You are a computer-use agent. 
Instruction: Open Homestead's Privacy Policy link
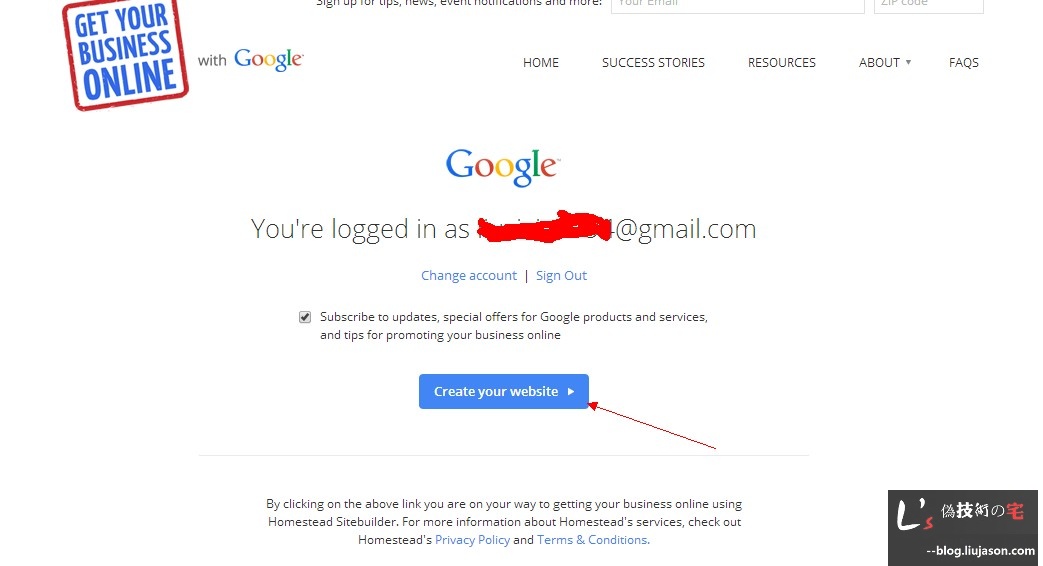[472, 540]
